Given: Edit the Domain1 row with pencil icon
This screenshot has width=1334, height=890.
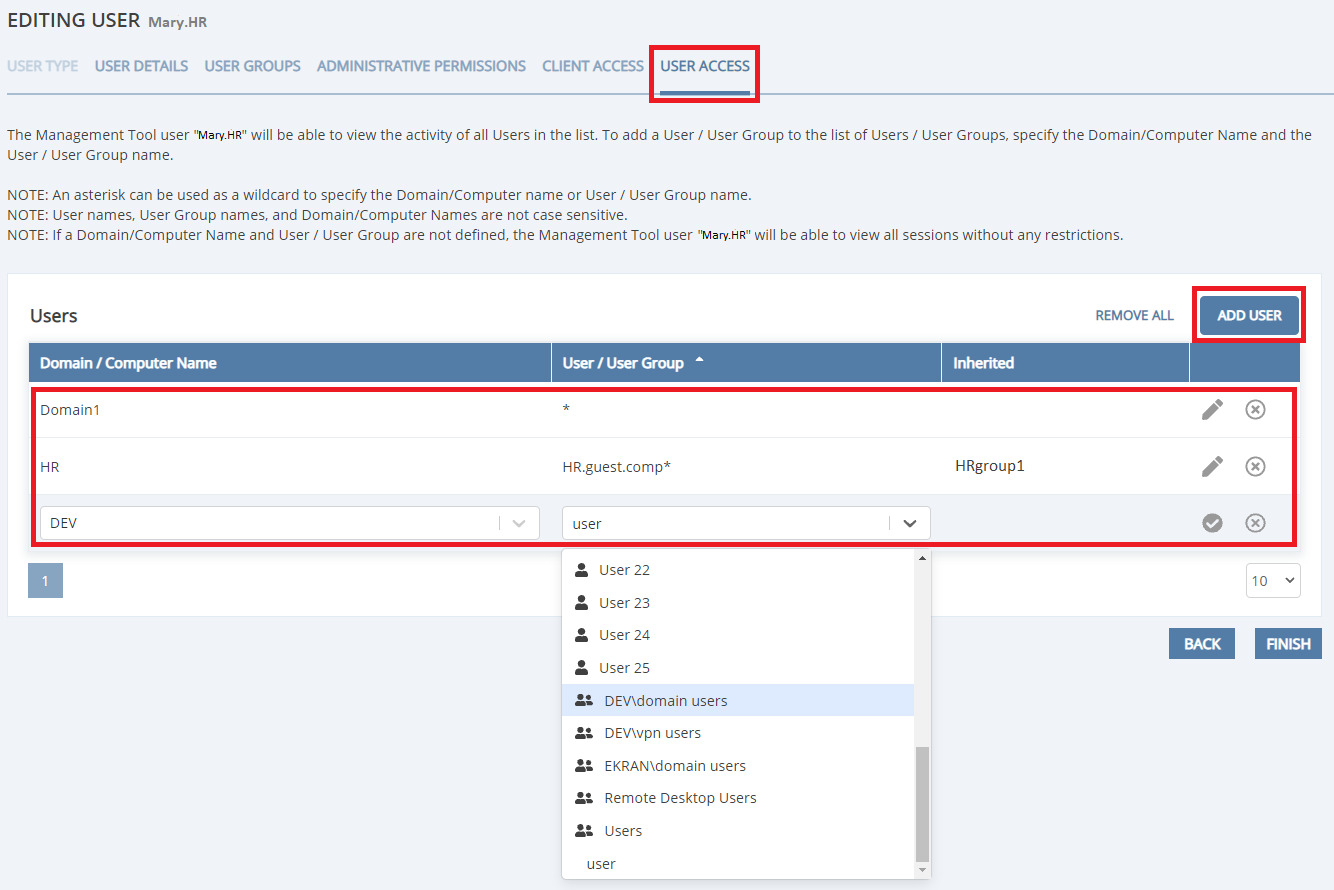Looking at the screenshot, I should click(x=1212, y=410).
